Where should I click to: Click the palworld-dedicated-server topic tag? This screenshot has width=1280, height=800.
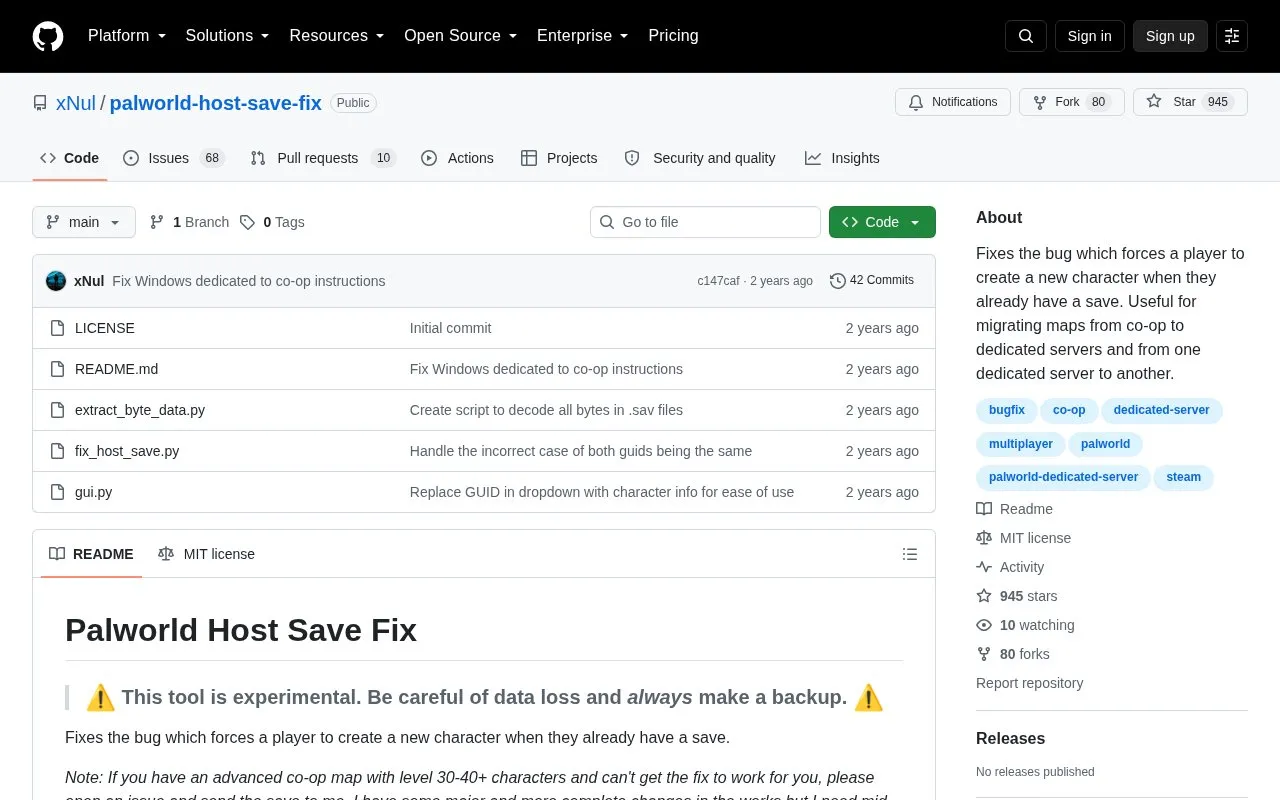tap(1063, 477)
